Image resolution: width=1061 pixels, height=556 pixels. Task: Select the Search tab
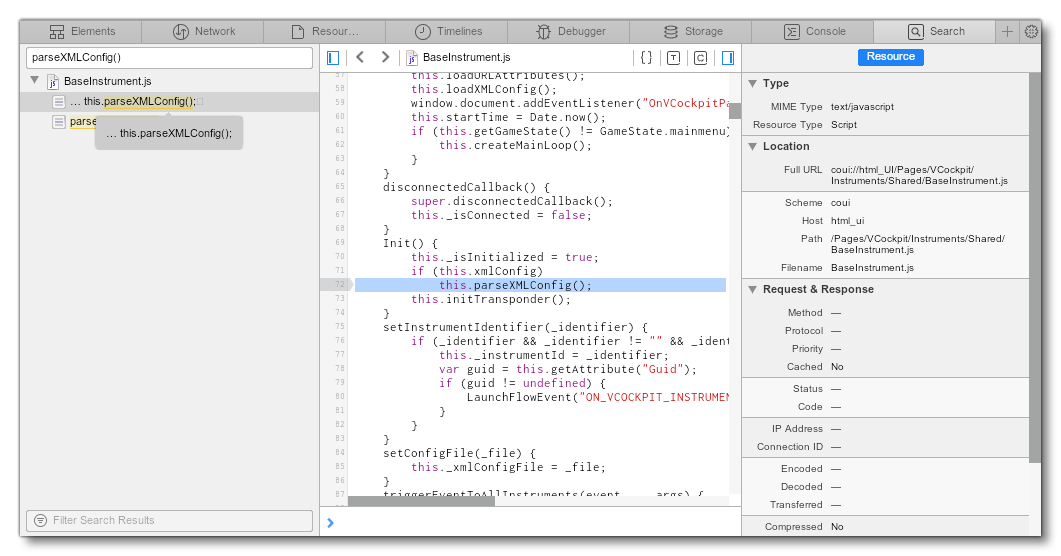pos(934,31)
